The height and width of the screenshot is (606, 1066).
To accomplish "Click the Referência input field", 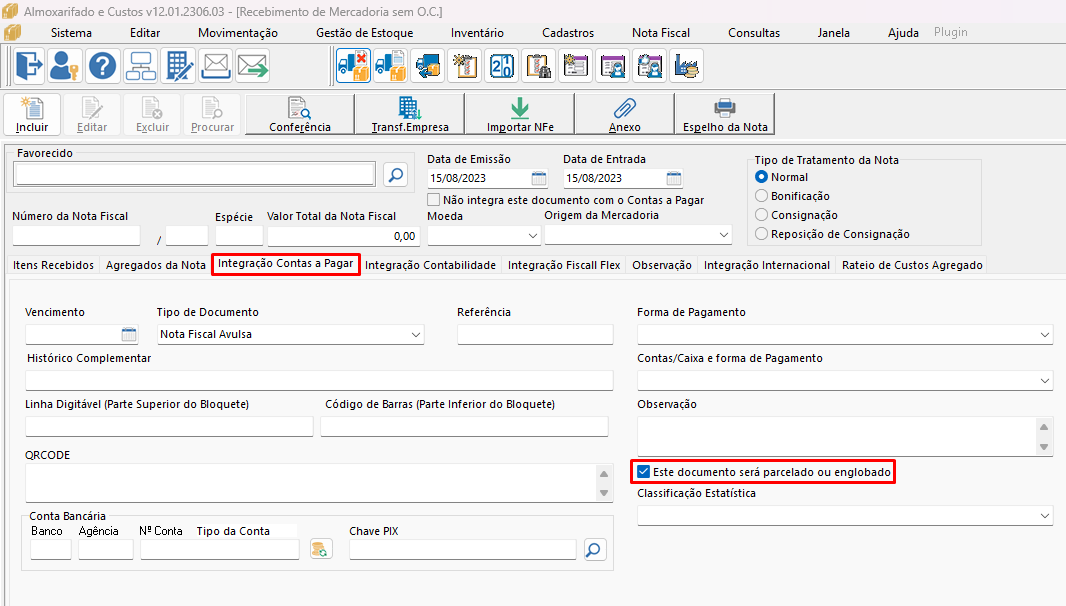I will click(x=535, y=335).
